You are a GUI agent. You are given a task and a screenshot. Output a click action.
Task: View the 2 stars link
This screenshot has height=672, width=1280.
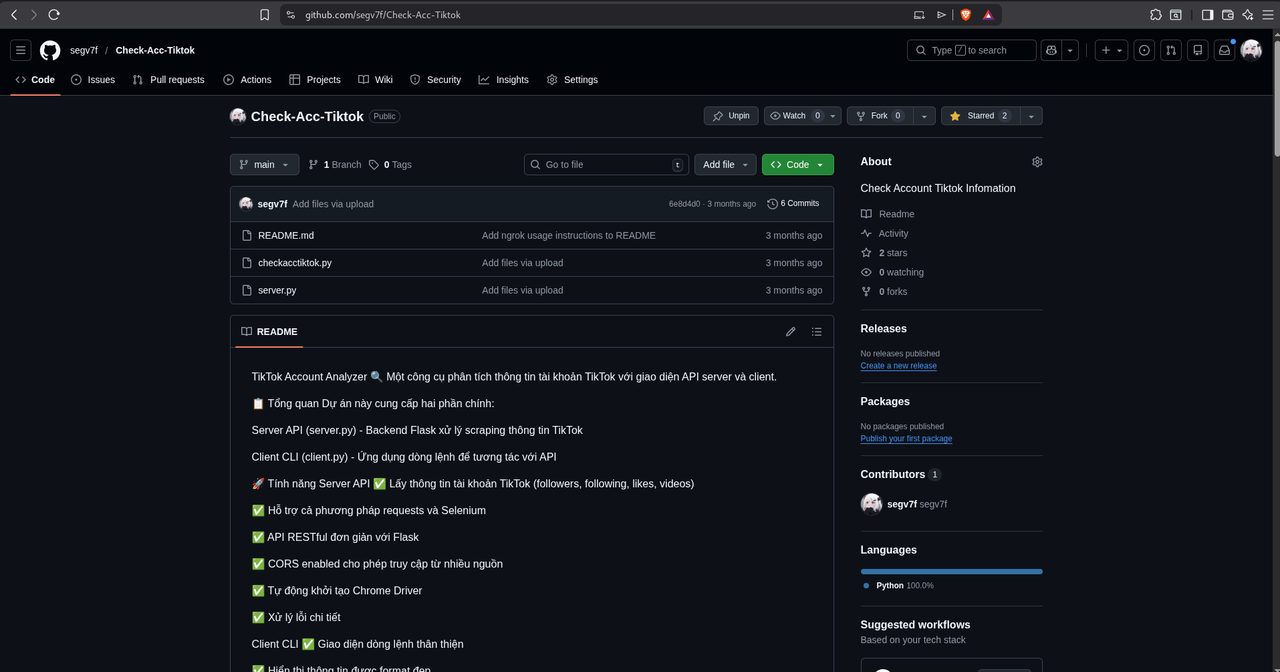pyautogui.click(x=884, y=253)
